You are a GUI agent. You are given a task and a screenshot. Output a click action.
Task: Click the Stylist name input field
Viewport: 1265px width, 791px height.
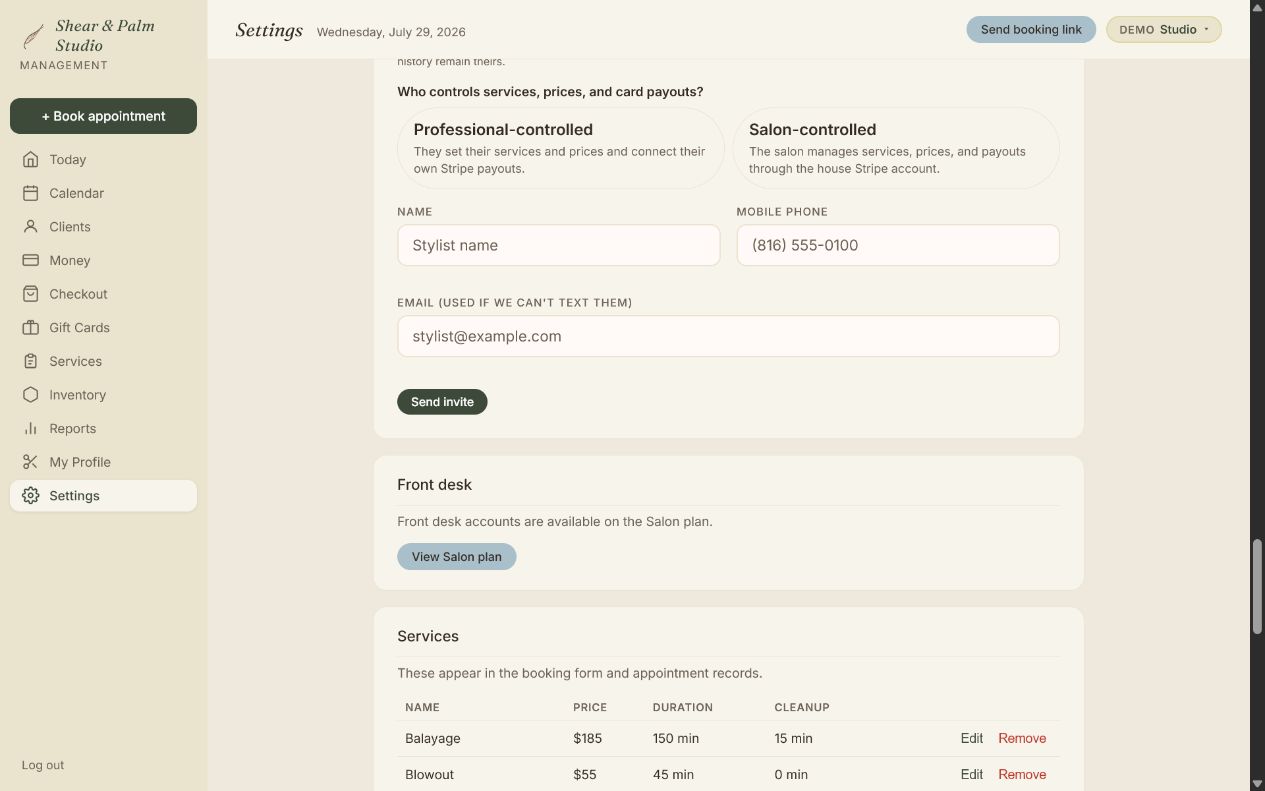coord(558,245)
